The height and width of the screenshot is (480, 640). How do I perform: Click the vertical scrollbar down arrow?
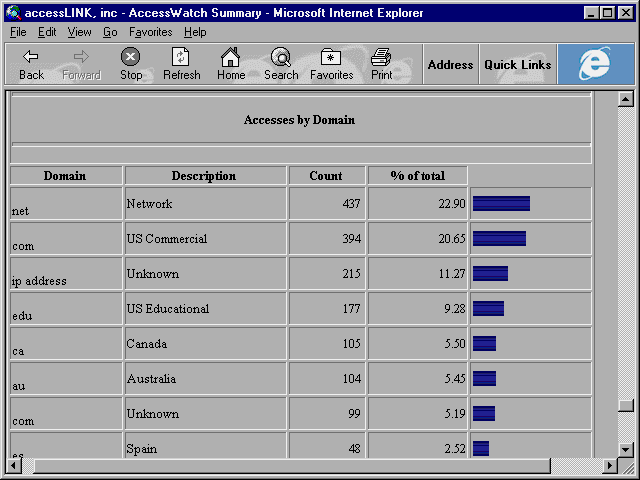(626, 449)
